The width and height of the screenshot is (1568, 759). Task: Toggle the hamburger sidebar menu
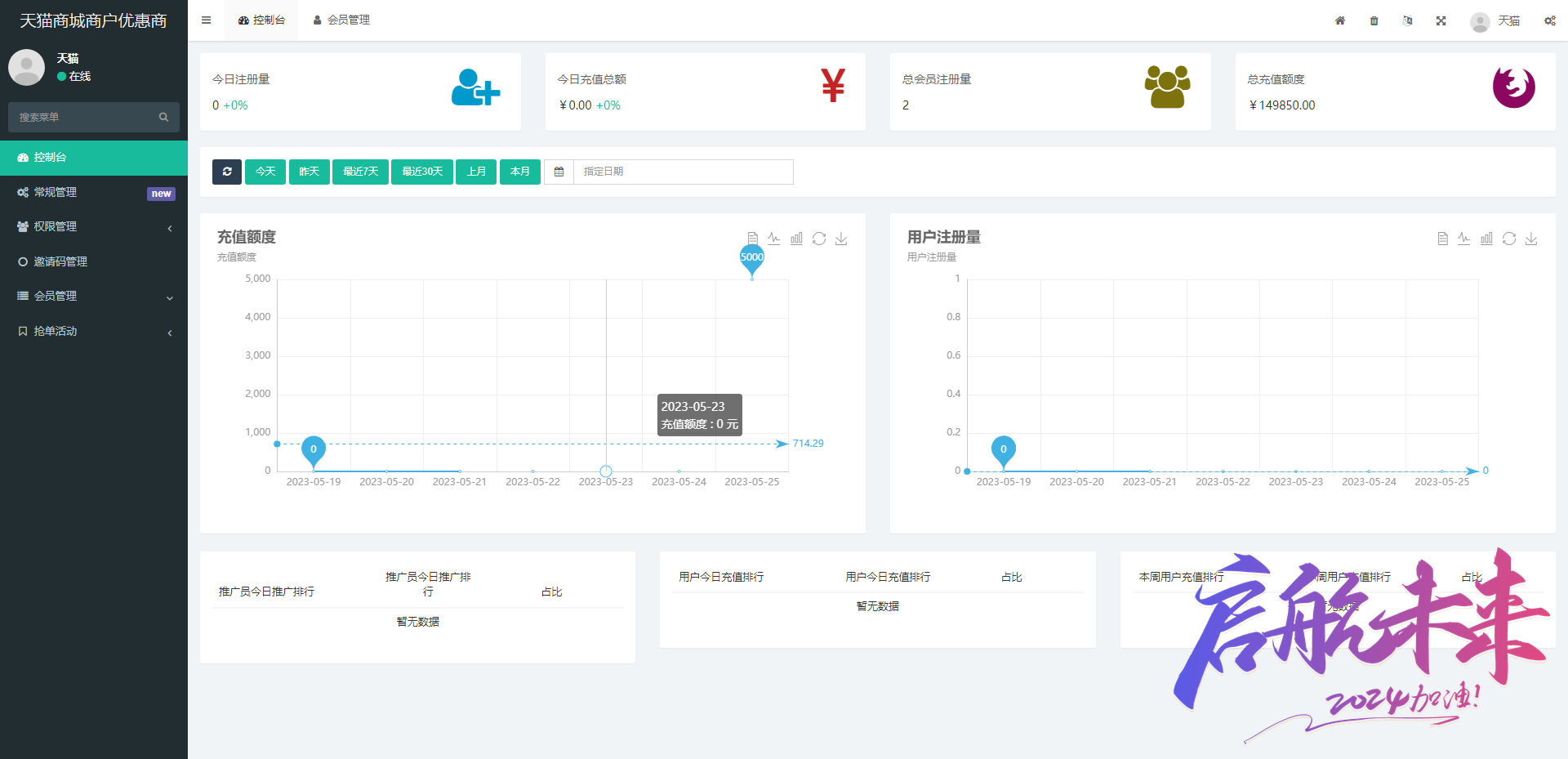206,20
